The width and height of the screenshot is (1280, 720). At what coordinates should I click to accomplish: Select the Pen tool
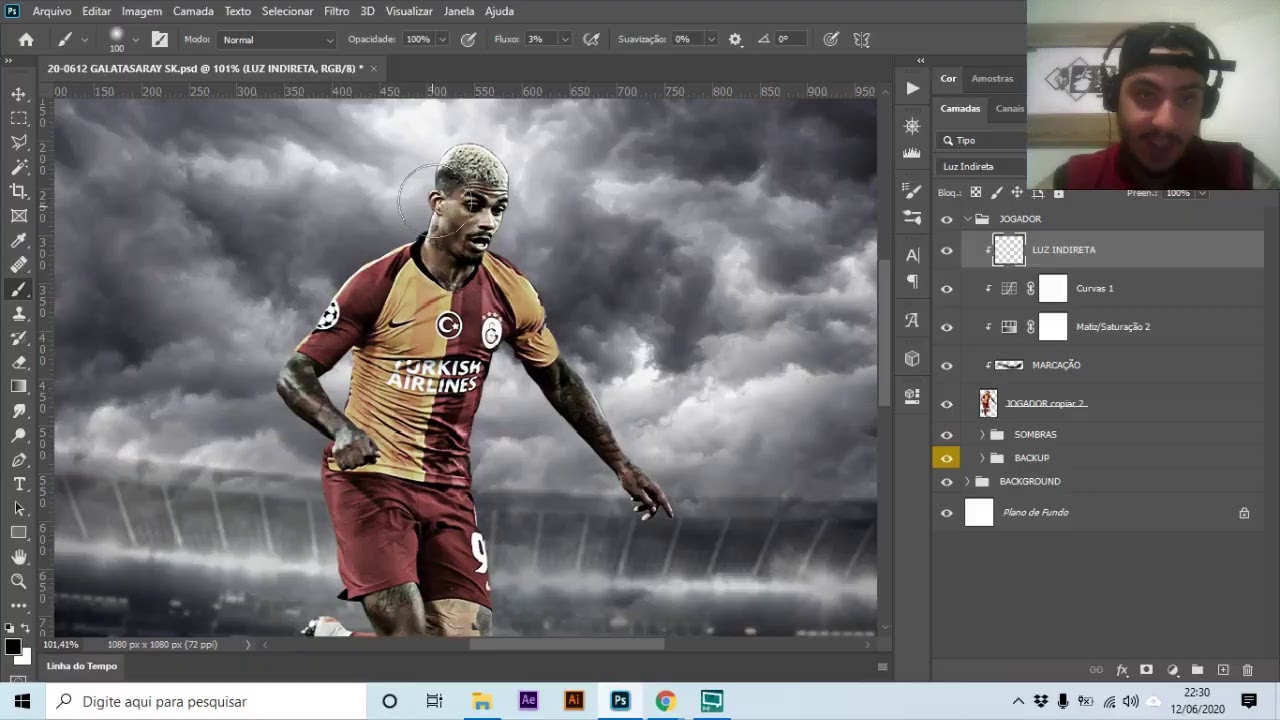(19, 460)
